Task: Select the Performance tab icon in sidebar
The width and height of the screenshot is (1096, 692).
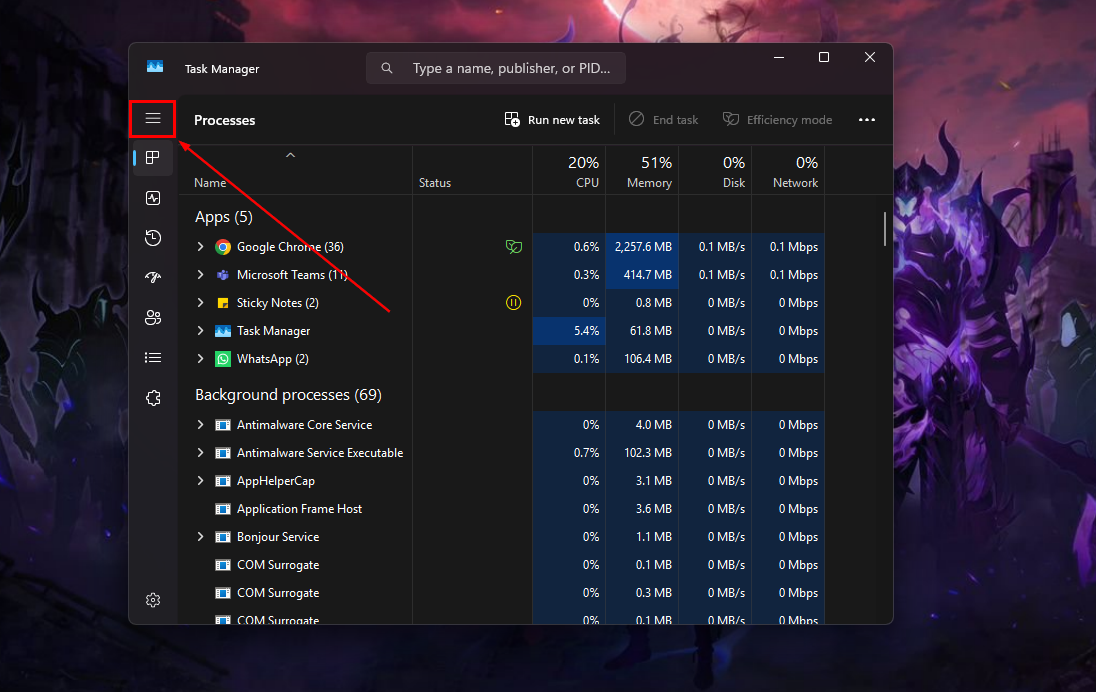Action: click(152, 198)
